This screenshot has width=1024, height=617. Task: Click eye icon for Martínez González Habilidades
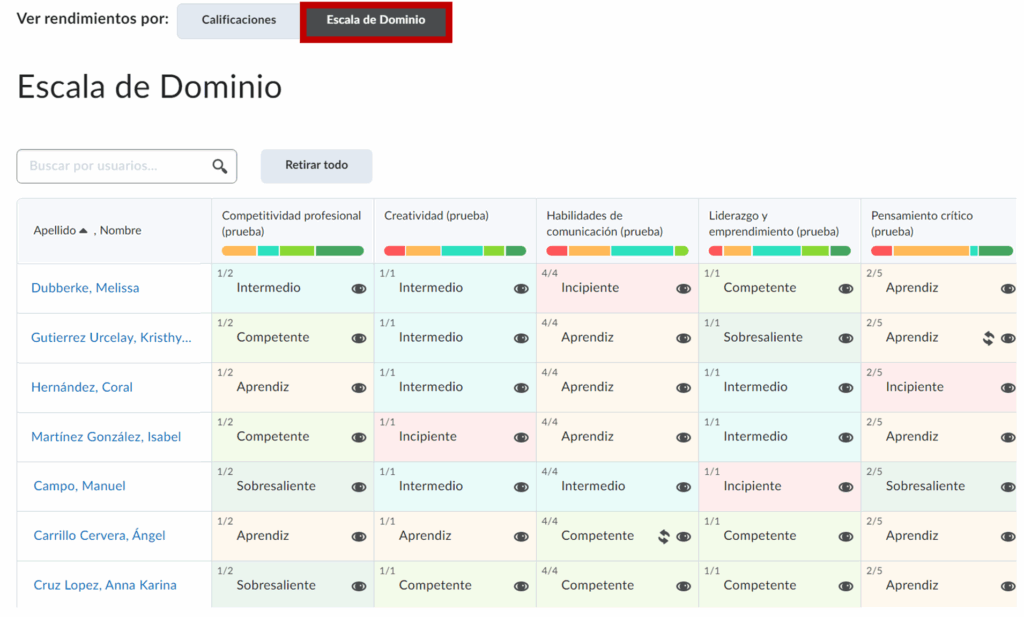tap(683, 438)
